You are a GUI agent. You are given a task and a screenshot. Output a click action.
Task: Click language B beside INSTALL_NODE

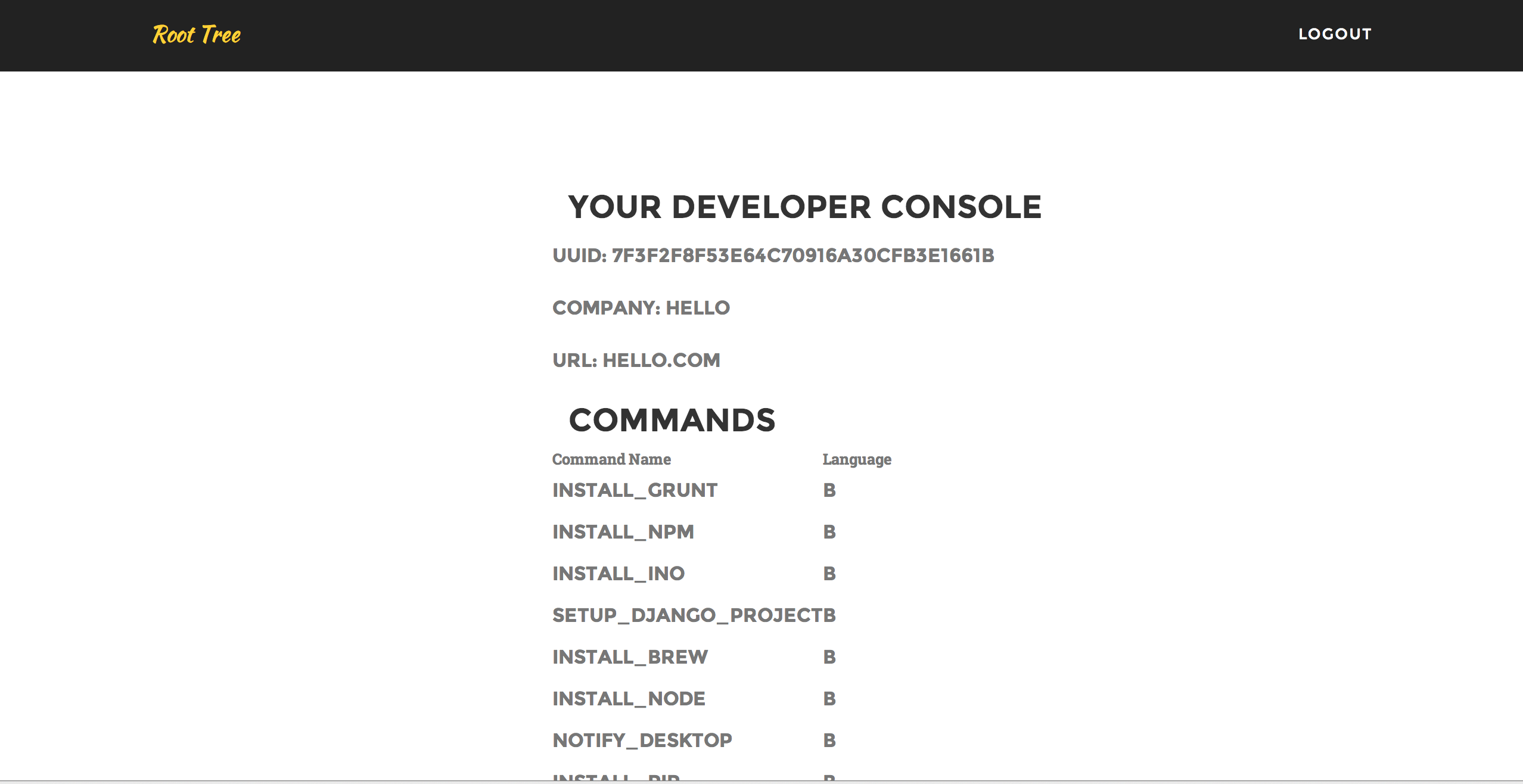pyautogui.click(x=829, y=699)
